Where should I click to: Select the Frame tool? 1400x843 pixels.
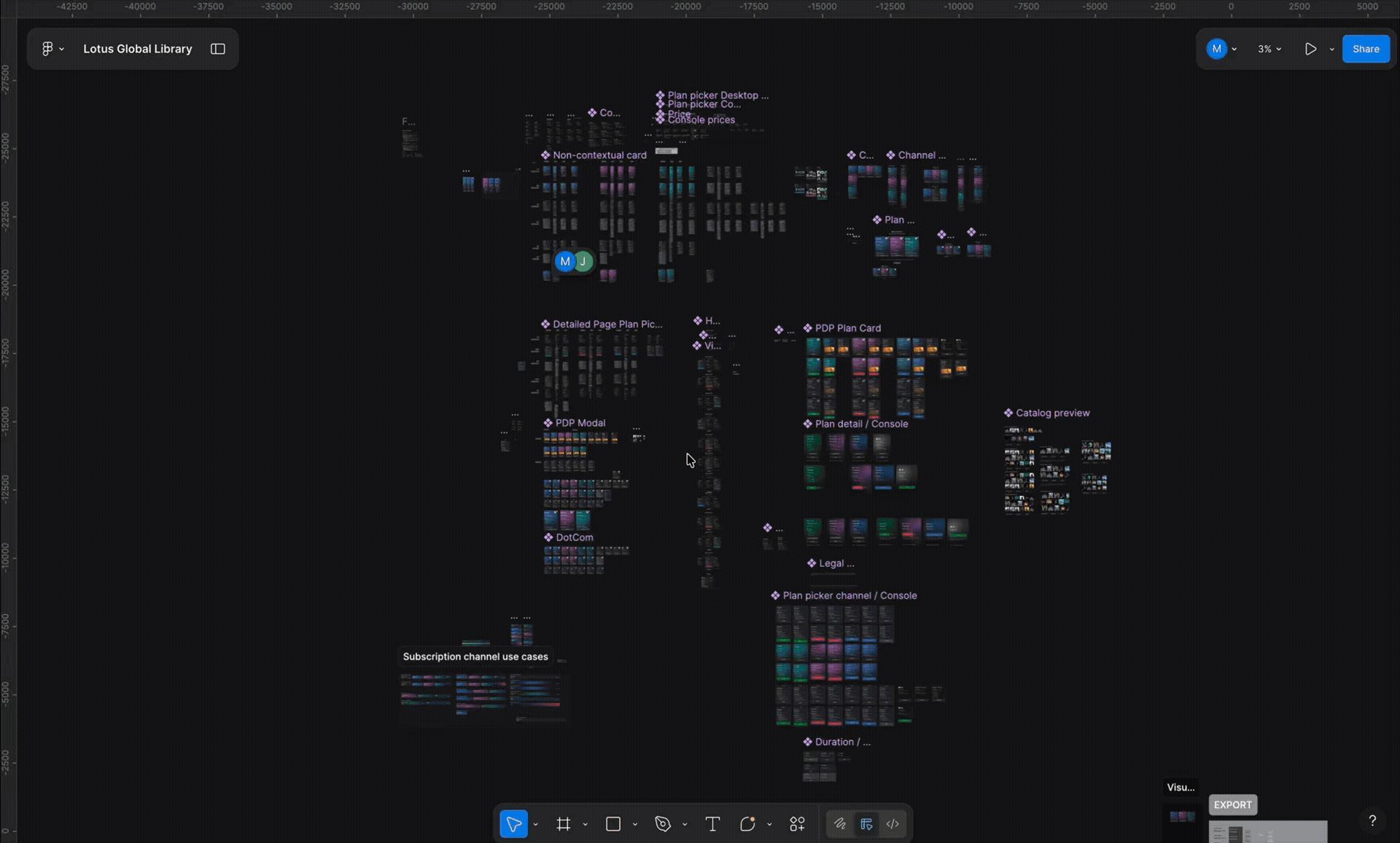point(563,824)
